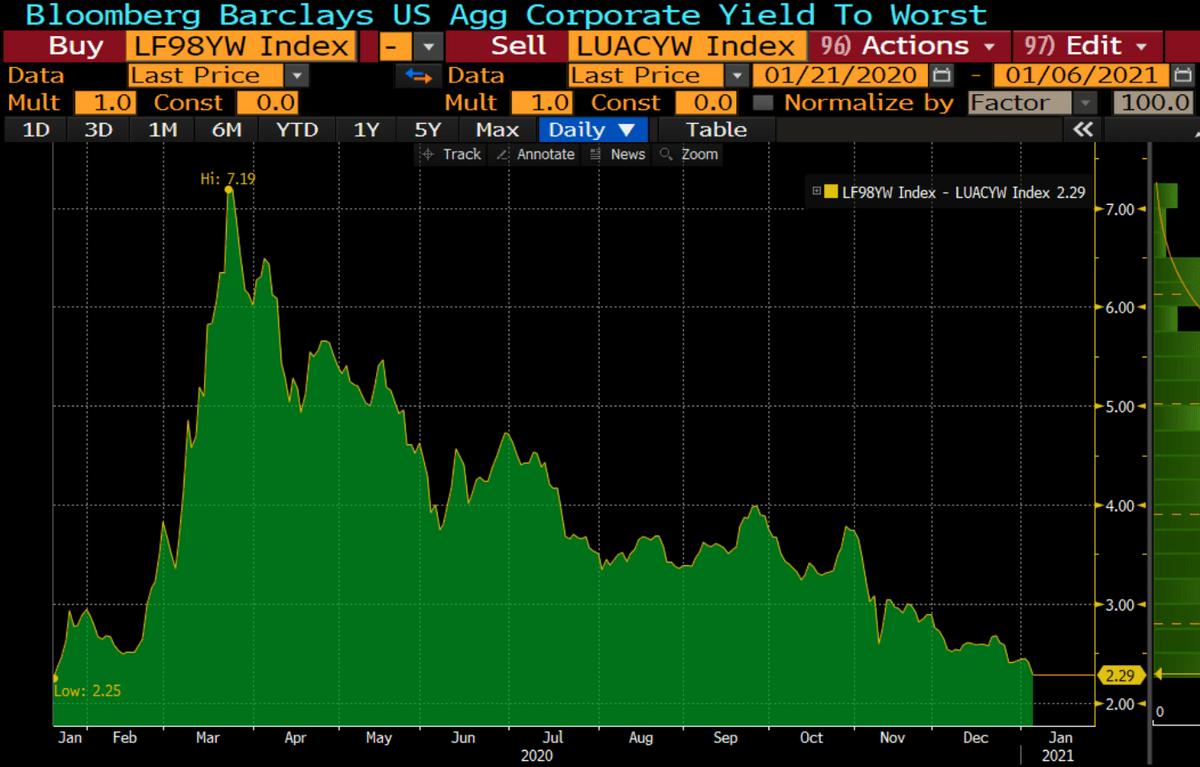Viewport: 1200px width, 767px height.
Task: Click the Sell label
Action: point(517,46)
